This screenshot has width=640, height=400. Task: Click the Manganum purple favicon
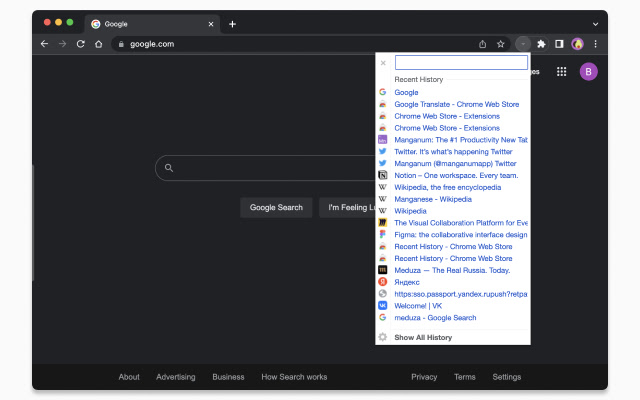tap(382, 140)
